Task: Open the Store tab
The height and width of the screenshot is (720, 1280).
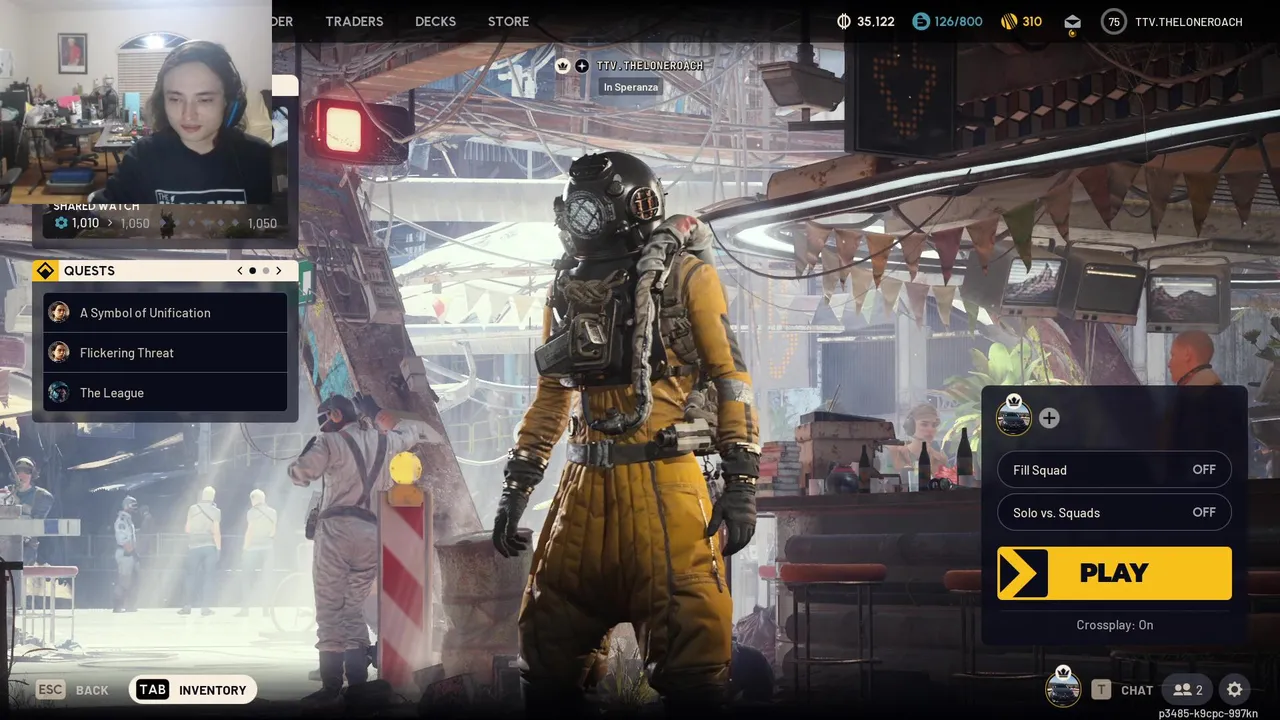Action: click(508, 21)
